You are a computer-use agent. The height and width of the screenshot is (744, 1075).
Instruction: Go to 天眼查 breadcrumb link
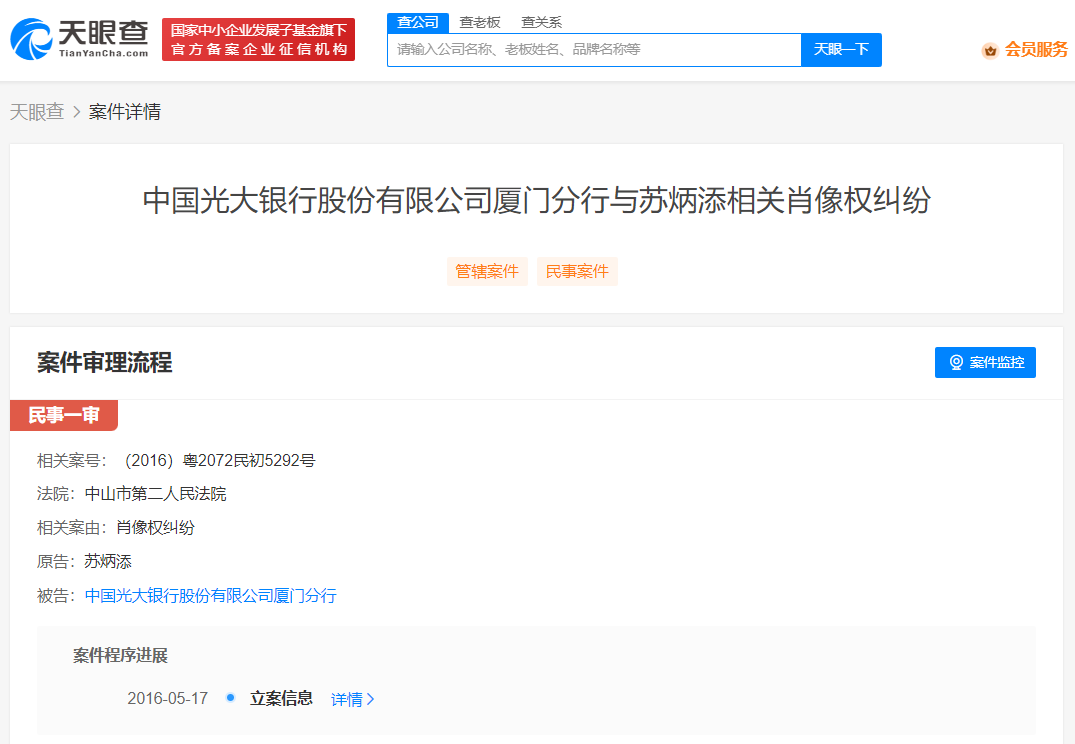coord(37,112)
